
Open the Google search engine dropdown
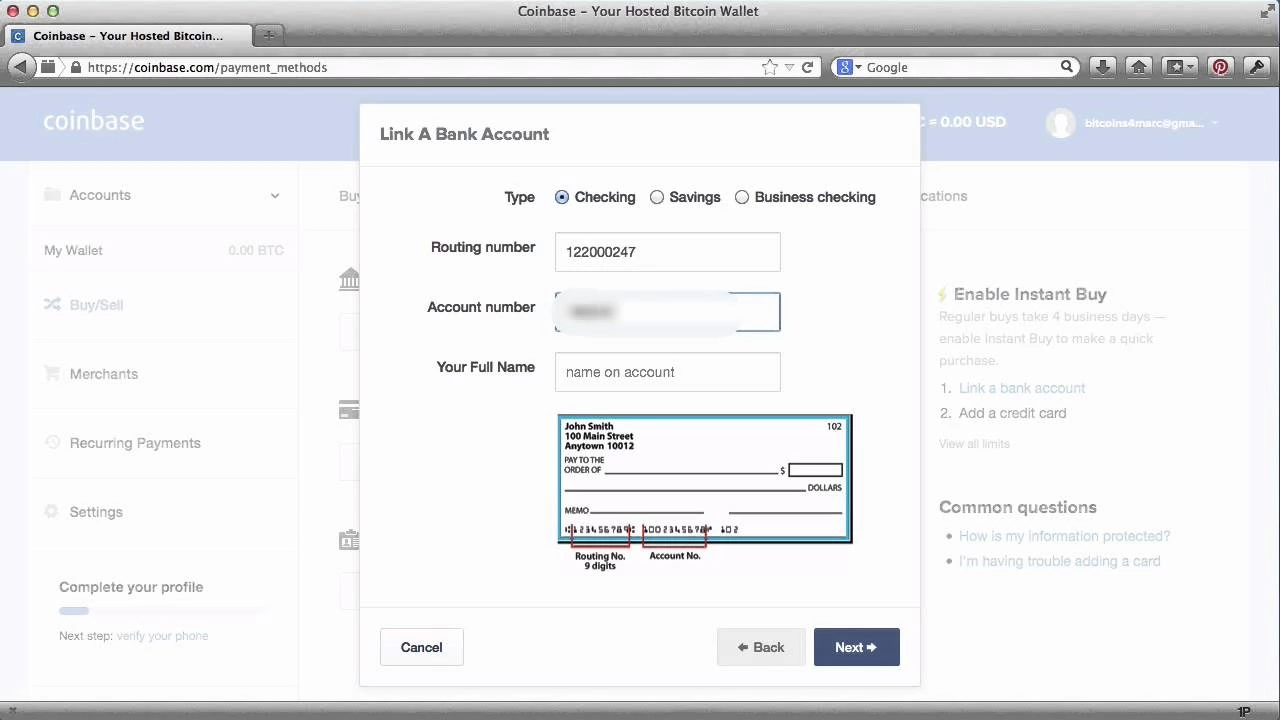click(850, 67)
